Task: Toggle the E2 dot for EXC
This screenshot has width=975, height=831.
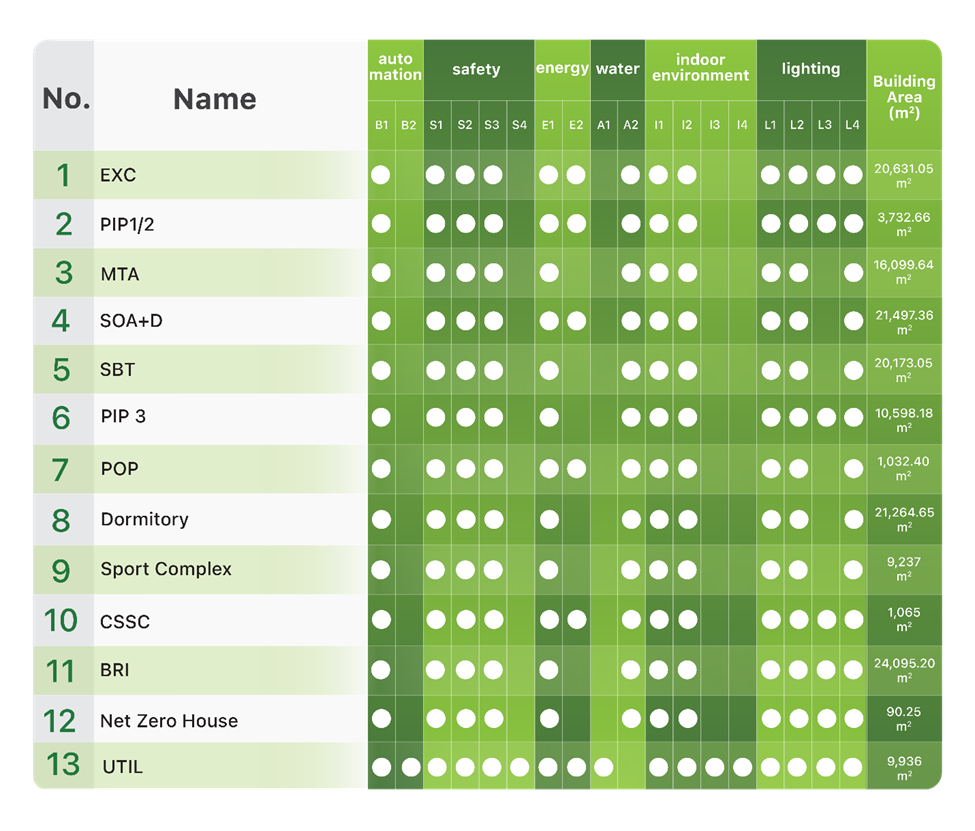Action: [x=576, y=175]
